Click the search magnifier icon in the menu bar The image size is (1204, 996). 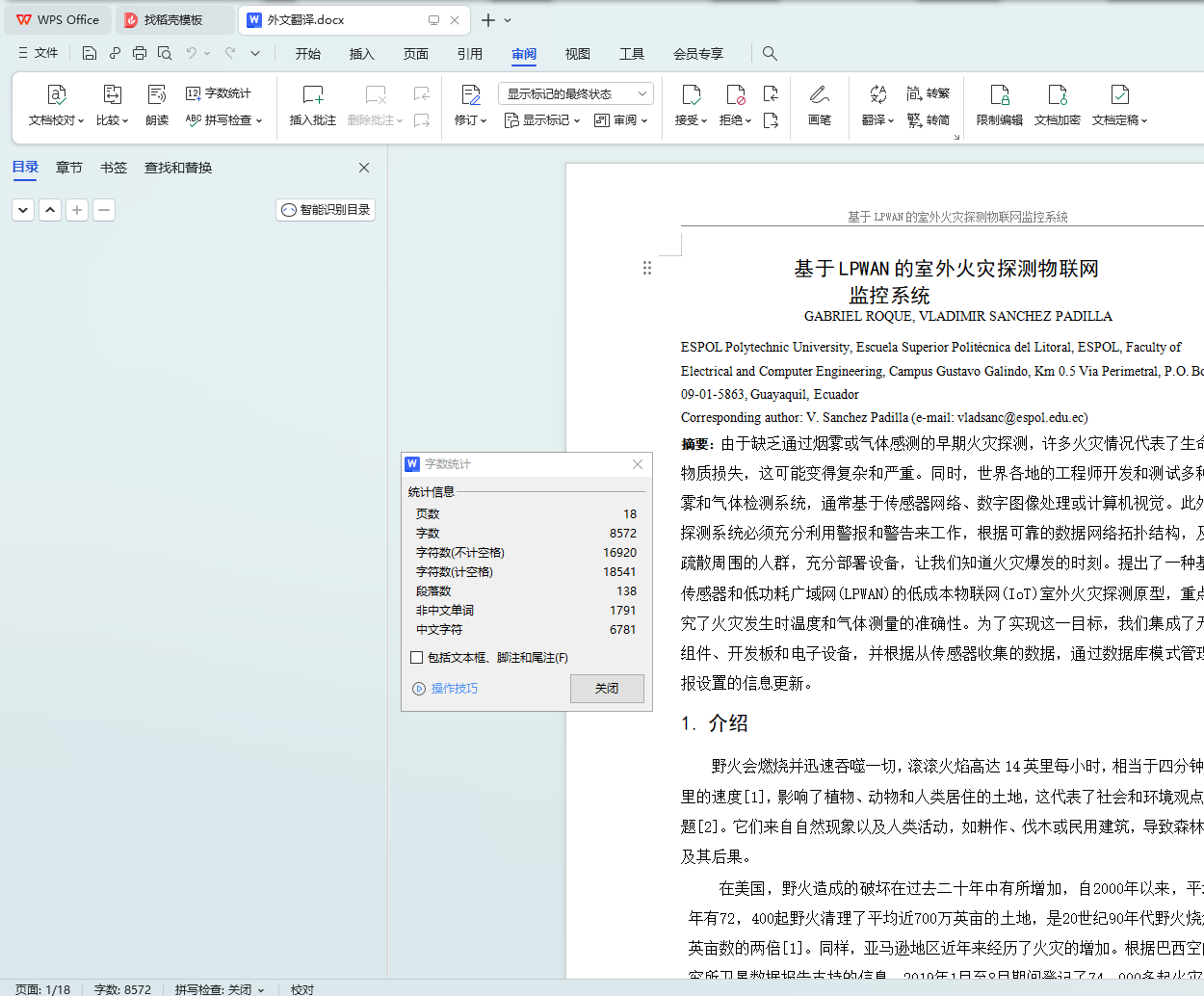pos(770,54)
